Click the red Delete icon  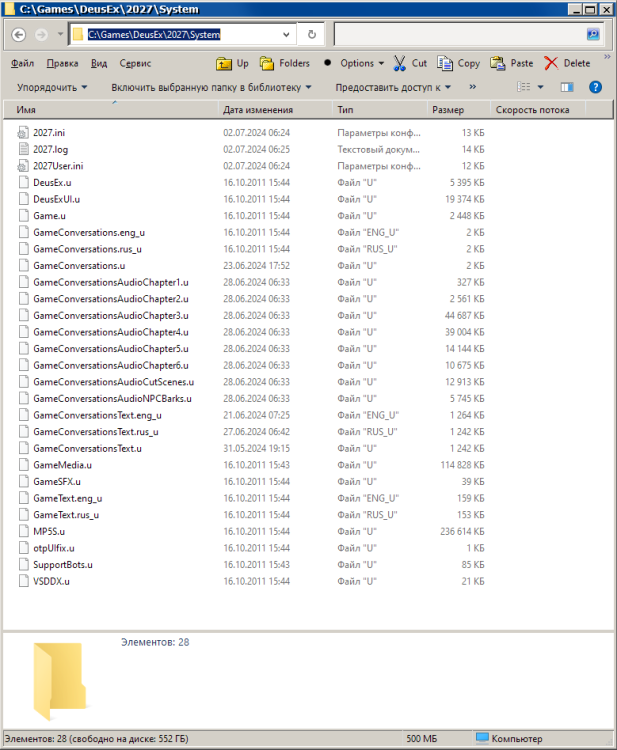click(552, 63)
